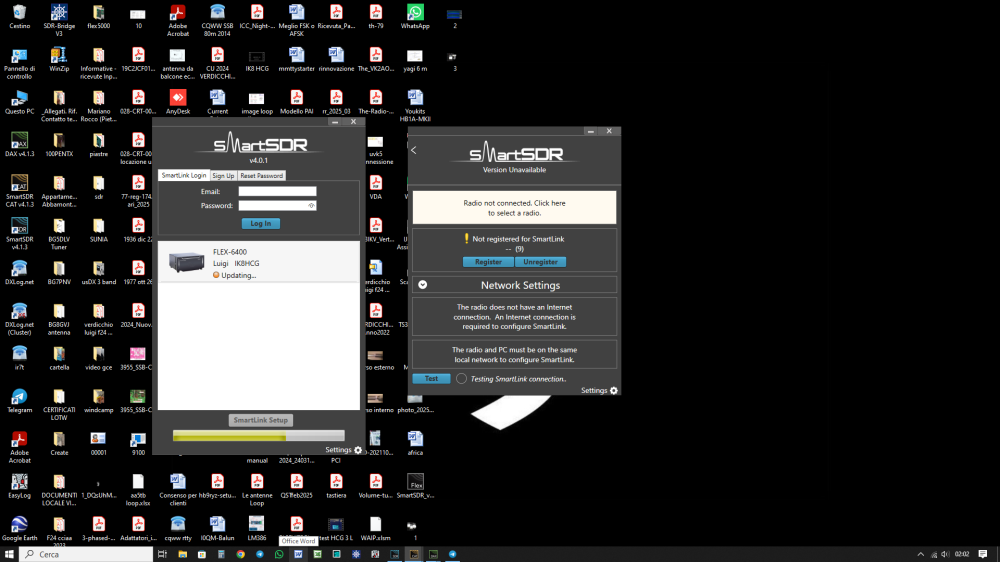Open DXLog.net (Cluster) desktop icon

tap(19, 320)
